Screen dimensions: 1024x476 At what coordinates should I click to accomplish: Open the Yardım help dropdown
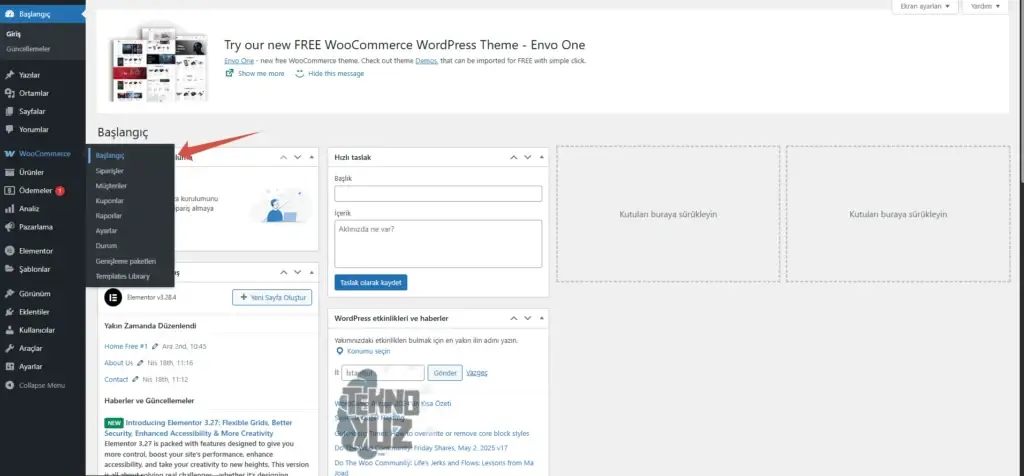coord(985,6)
